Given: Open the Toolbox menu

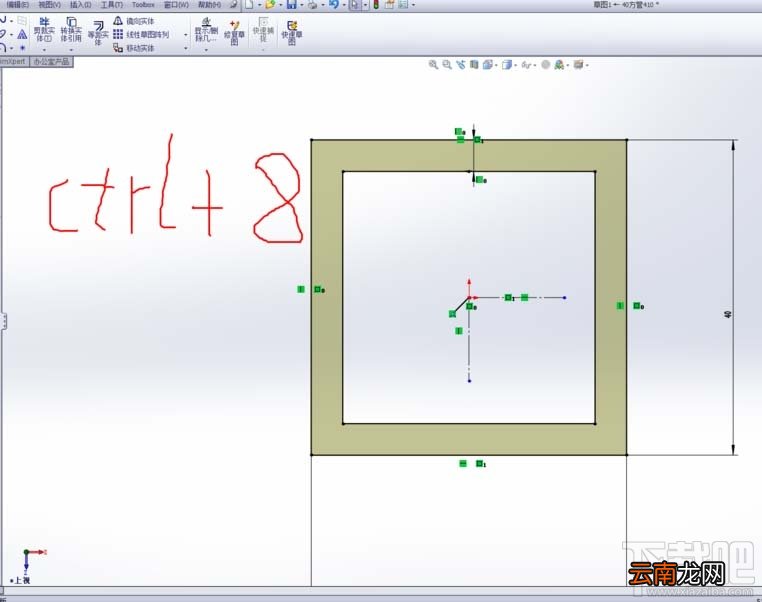Looking at the screenshot, I should click(x=143, y=4).
